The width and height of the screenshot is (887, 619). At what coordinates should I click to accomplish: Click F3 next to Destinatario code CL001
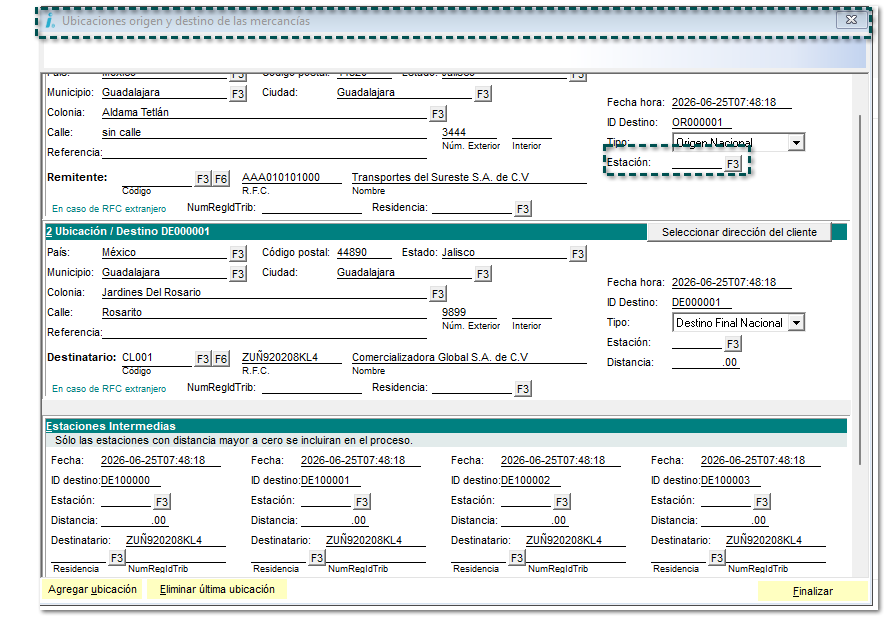(x=203, y=359)
